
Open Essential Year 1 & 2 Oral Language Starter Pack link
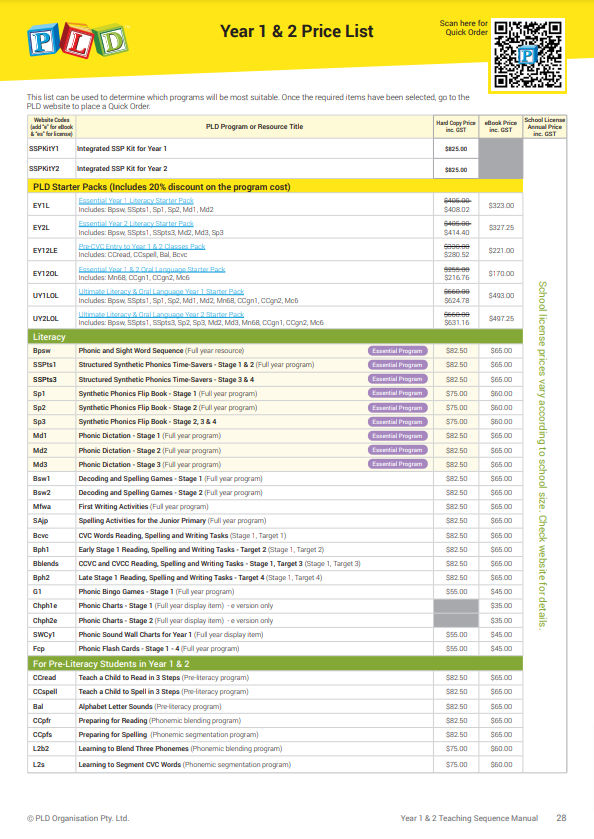coord(152,270)
